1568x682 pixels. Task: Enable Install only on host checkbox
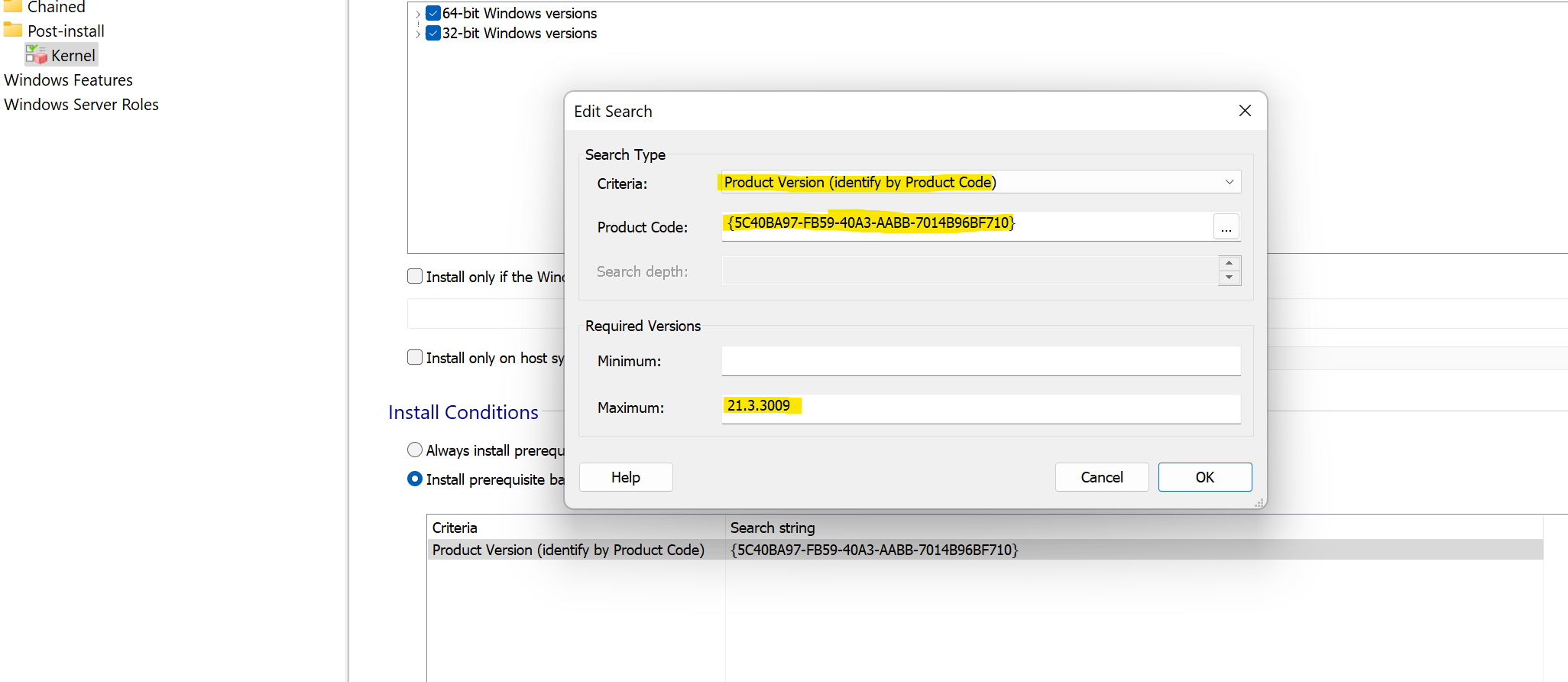coord(415,357)
